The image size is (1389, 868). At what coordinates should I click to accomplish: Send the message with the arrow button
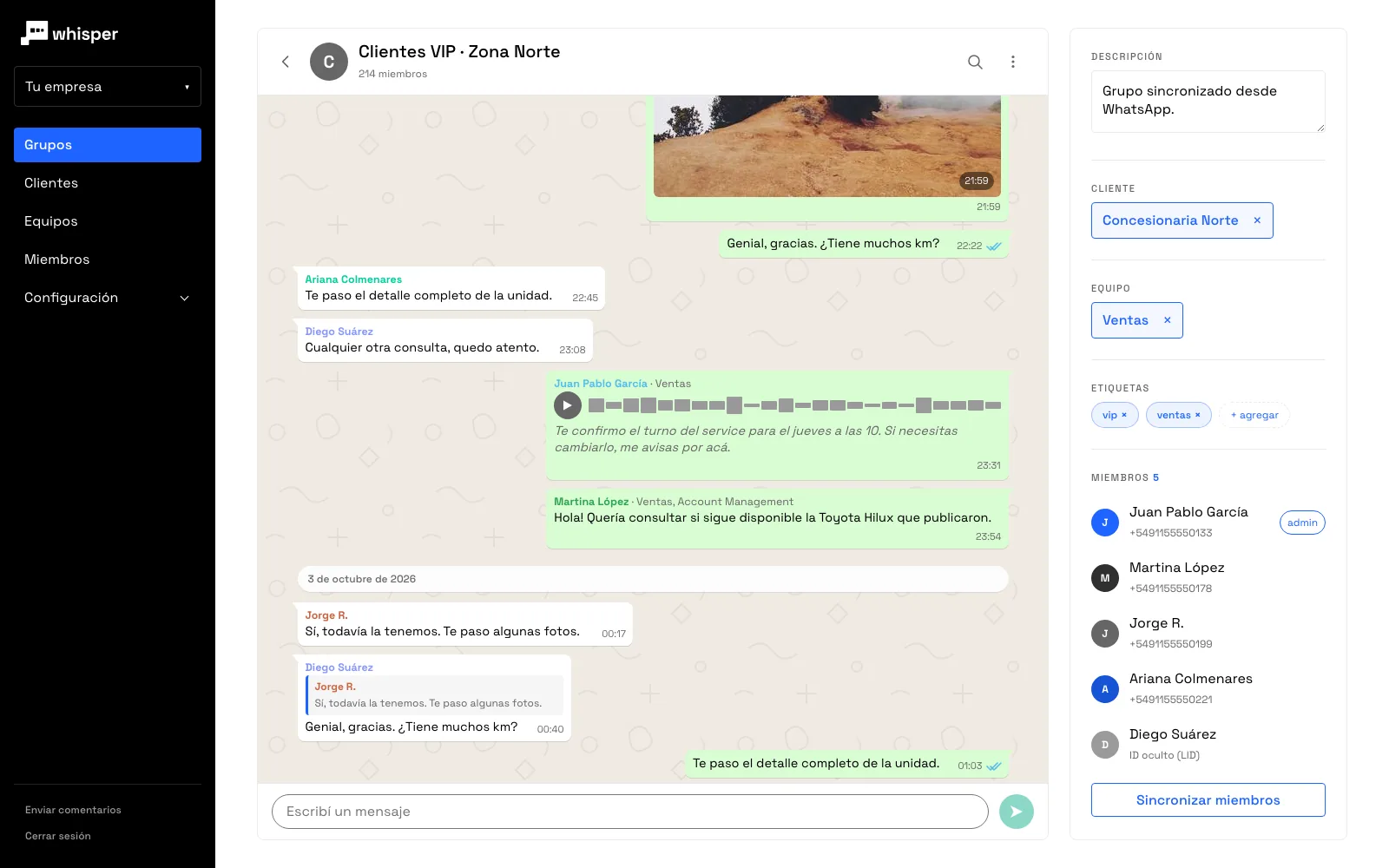pos(1016,812)
